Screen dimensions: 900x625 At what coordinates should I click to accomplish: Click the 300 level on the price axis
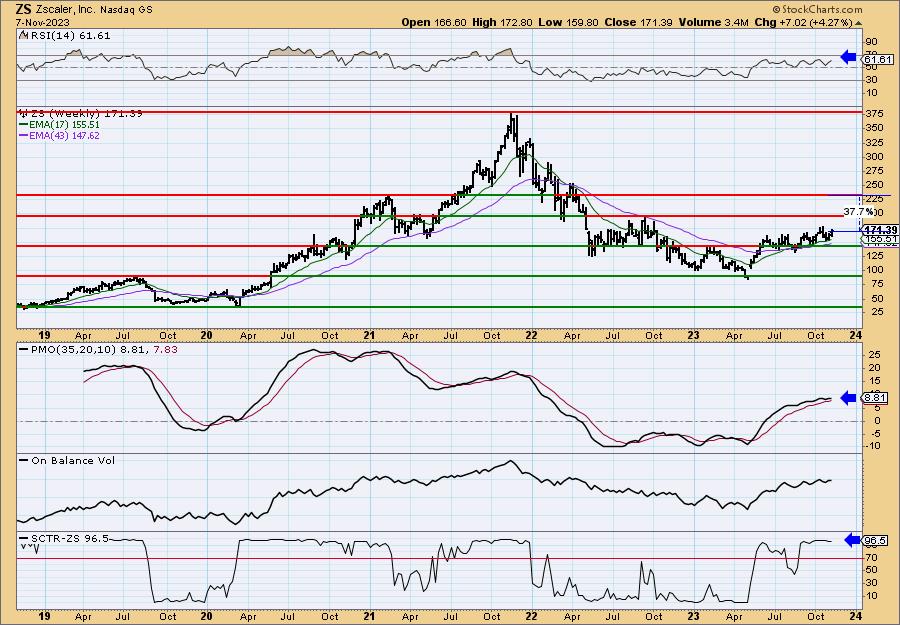pos(873,157)
